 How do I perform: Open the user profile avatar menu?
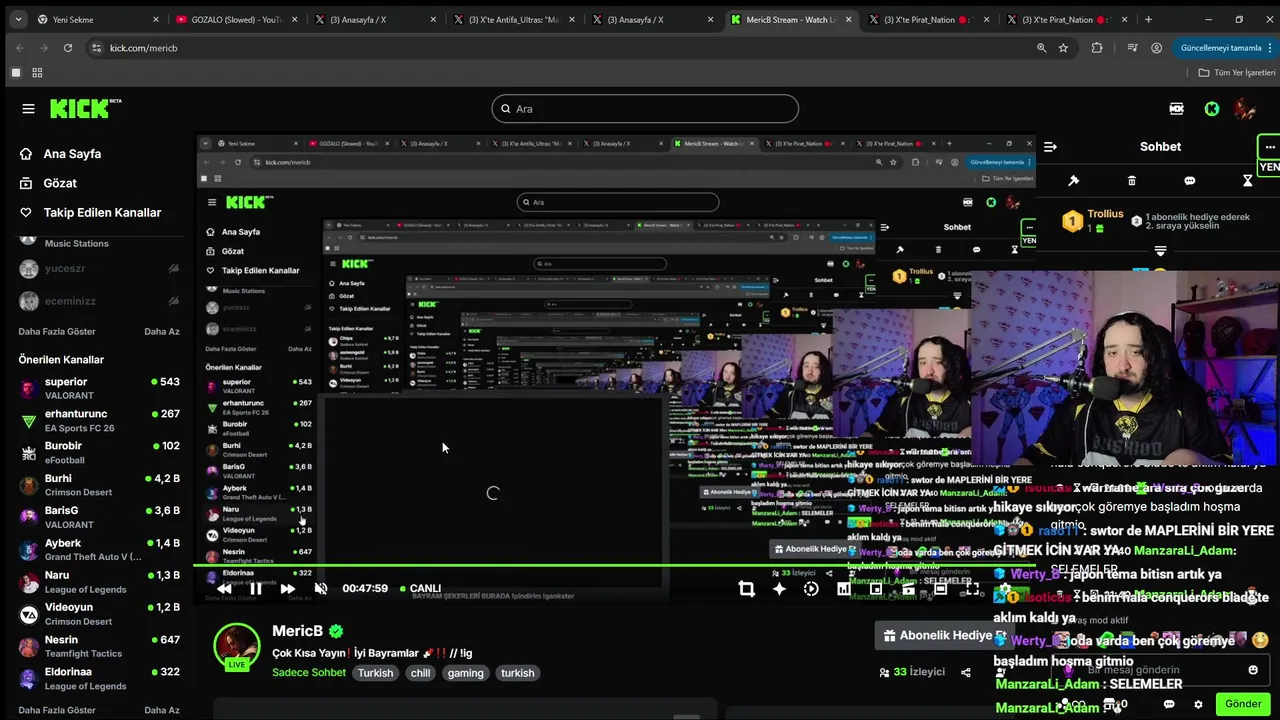[1244, 108]
